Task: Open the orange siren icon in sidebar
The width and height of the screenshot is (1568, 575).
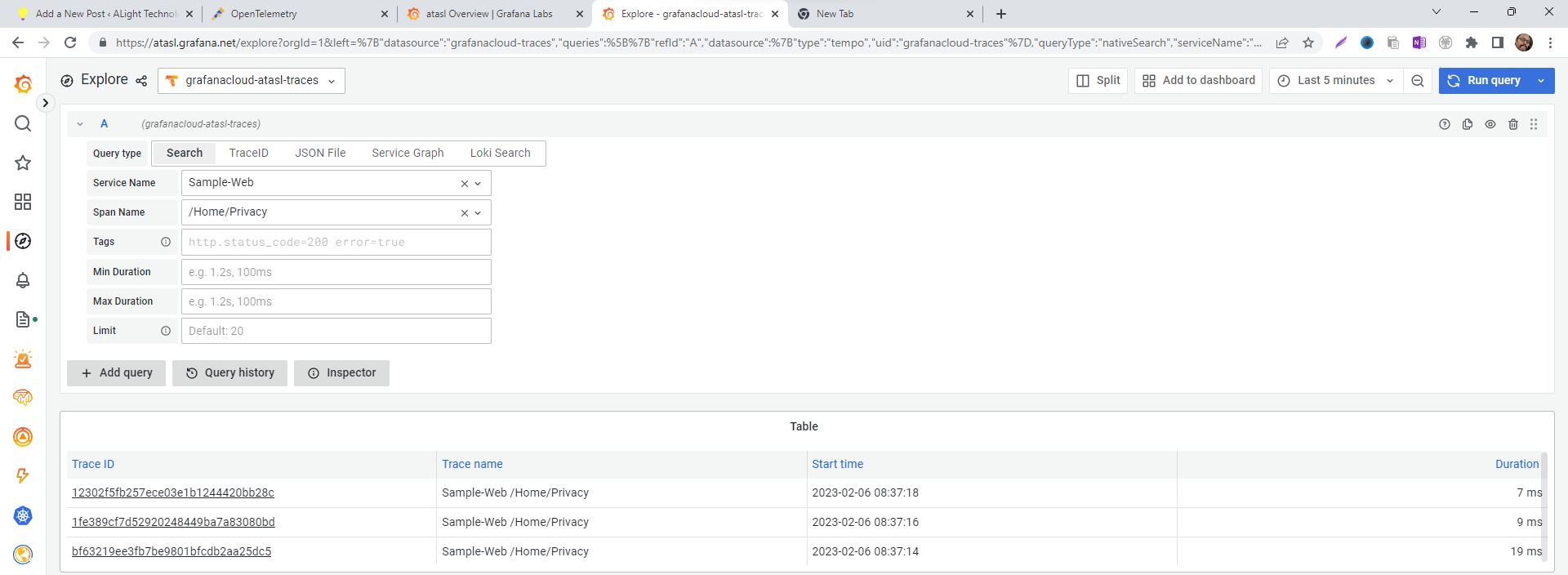Action: tap(23, 359)
